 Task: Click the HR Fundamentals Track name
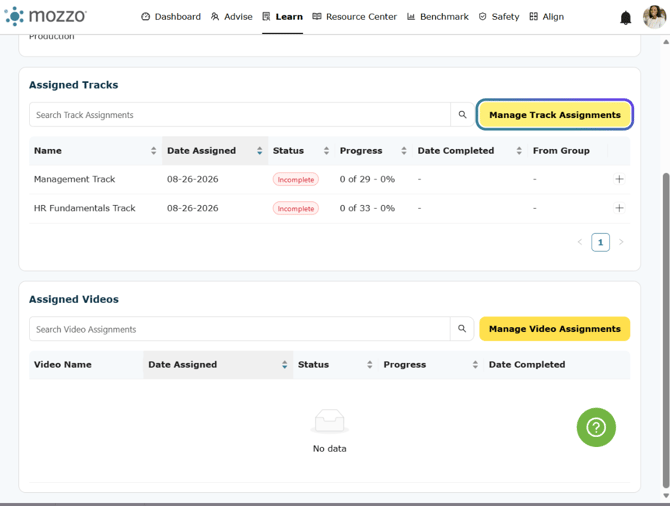point(85,208)
